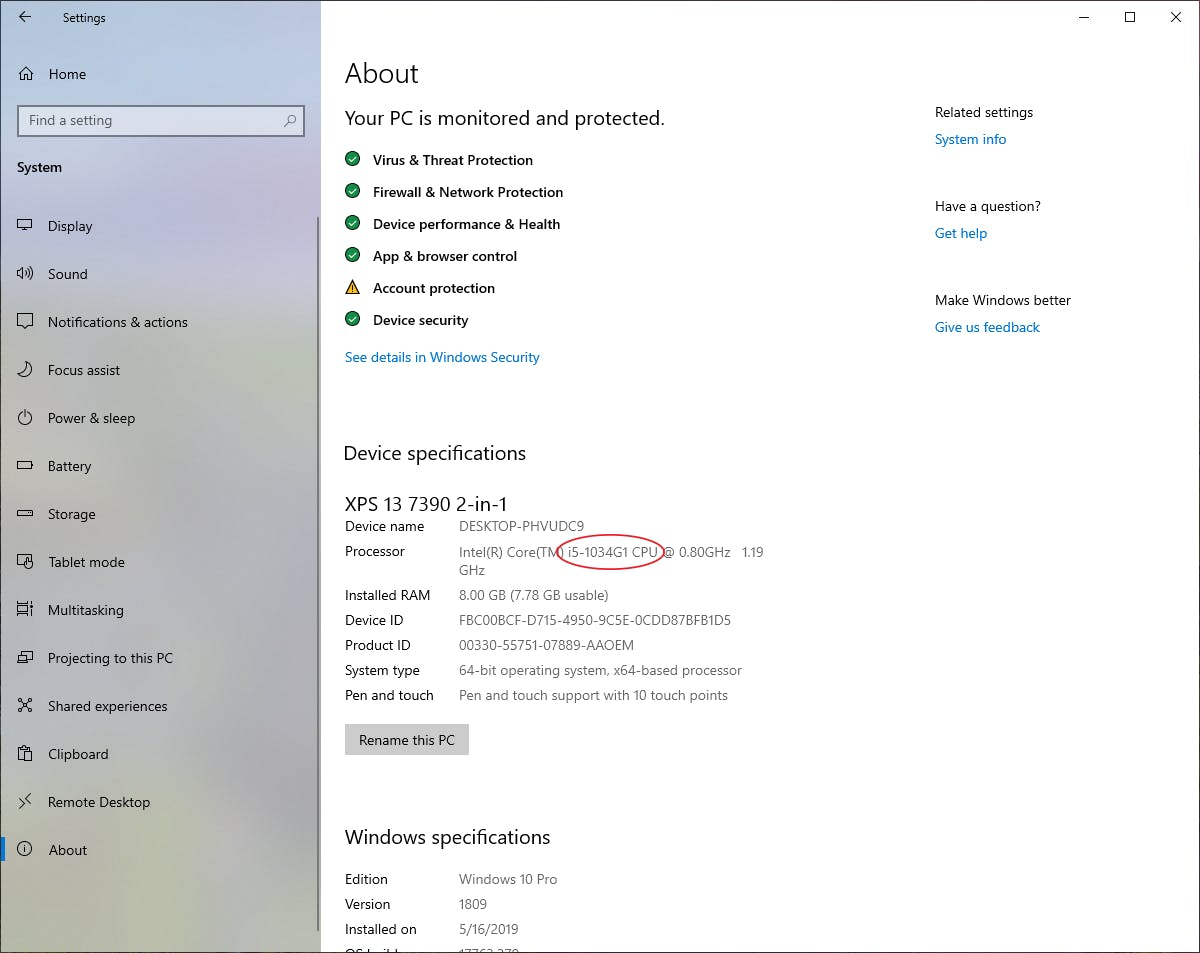Click the Remote Desktop icon
The image size is (1200, 953).
tap(26, 802)
